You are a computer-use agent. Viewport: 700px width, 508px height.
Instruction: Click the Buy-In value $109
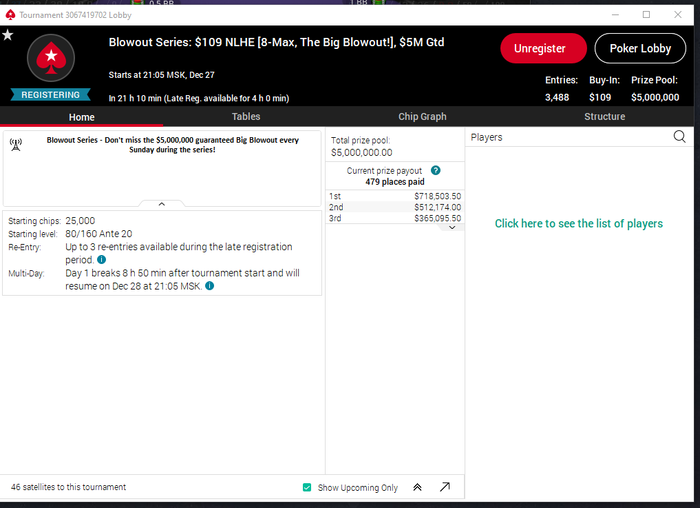coord(600,97)
